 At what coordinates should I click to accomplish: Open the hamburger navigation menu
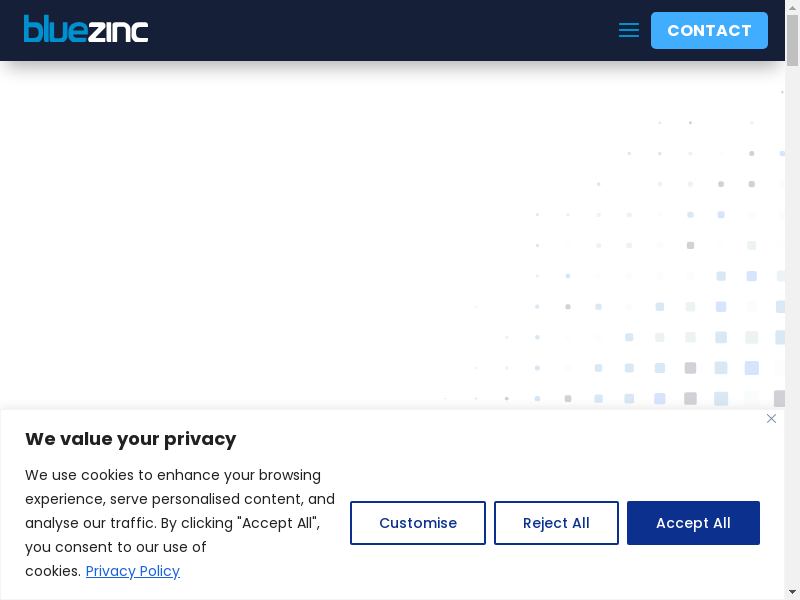(x=629, y=30)
